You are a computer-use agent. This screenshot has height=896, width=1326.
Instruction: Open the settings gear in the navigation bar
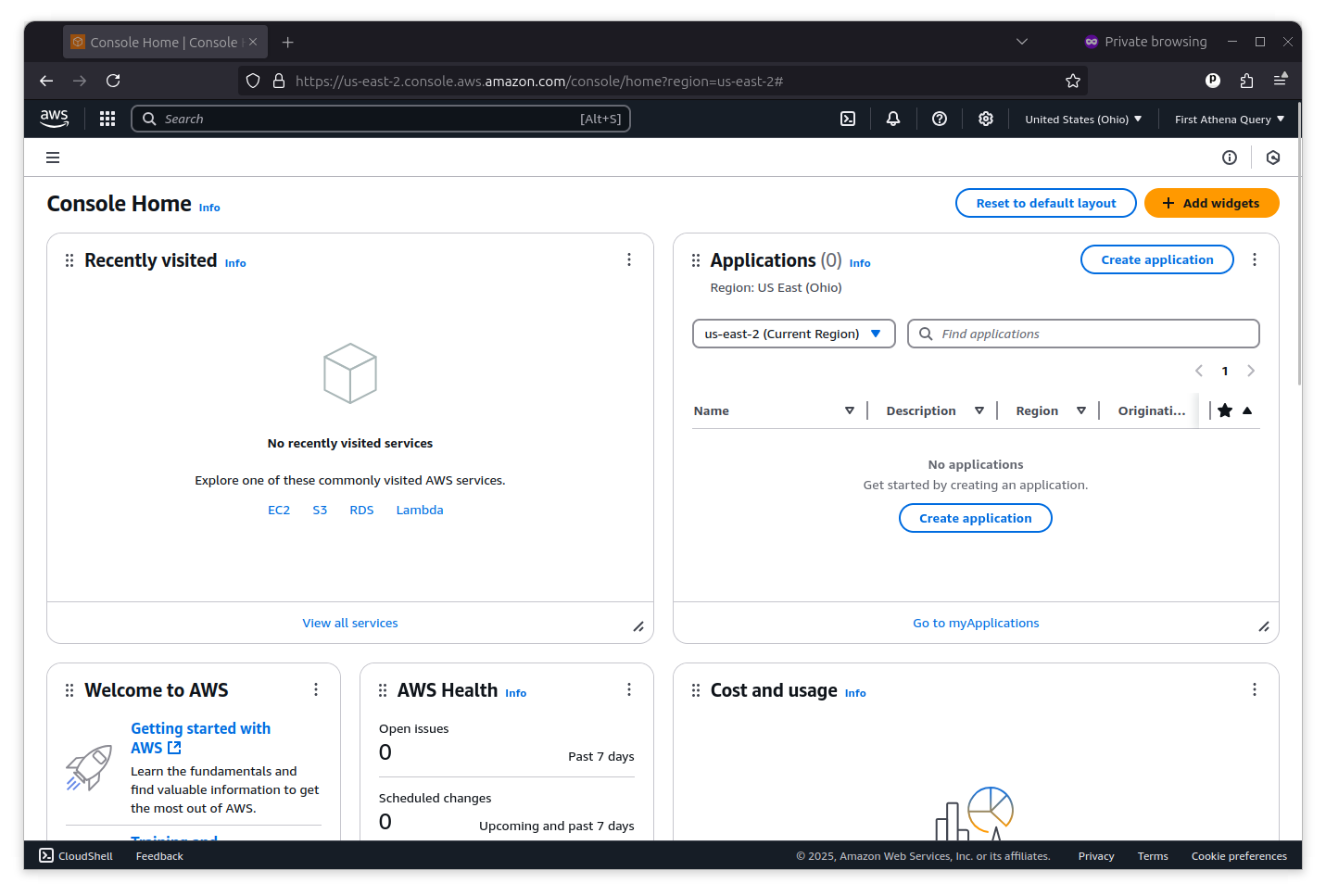pyautogui.click(x=985, y=119)
